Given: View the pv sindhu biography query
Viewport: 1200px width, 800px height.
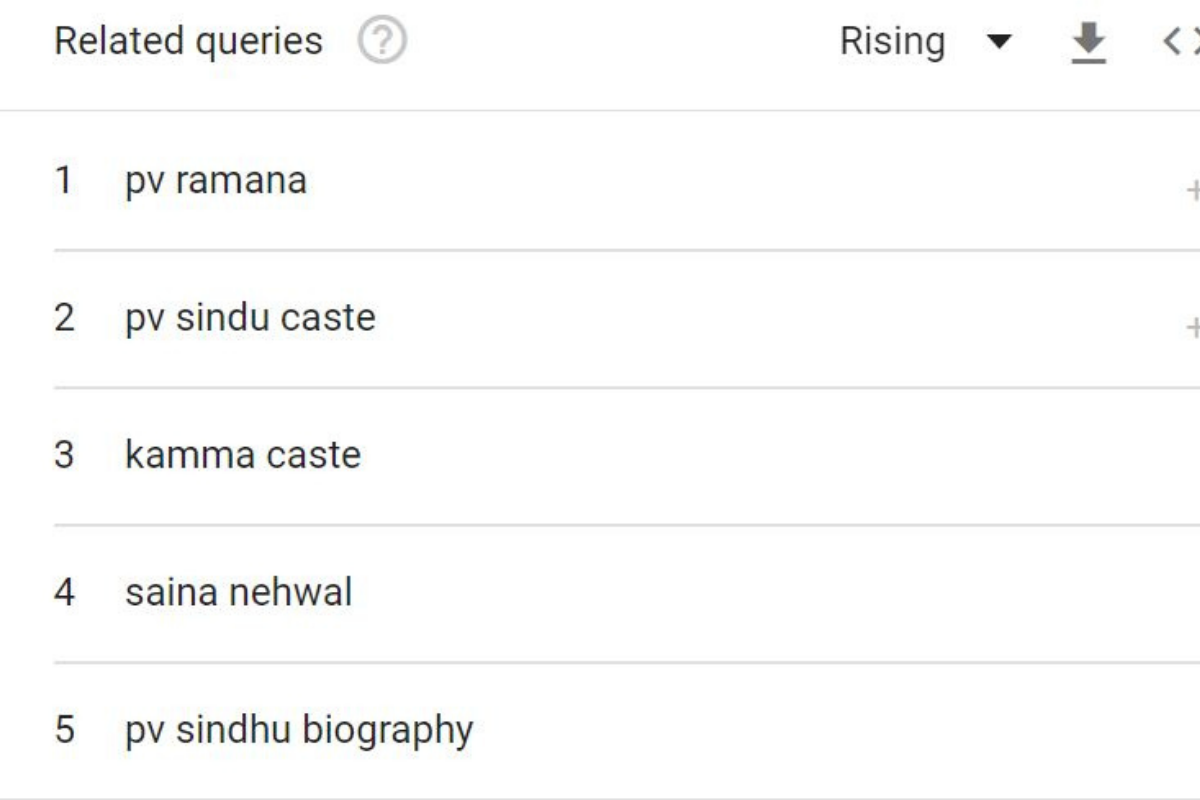Looking at the screenshot, I should (299, 730).
